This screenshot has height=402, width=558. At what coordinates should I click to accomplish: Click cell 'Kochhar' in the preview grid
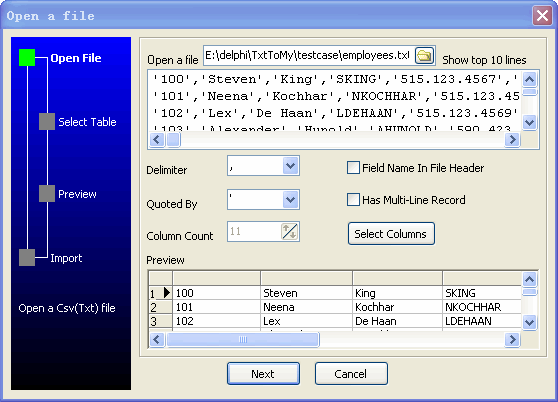click(x=398, y=307)
